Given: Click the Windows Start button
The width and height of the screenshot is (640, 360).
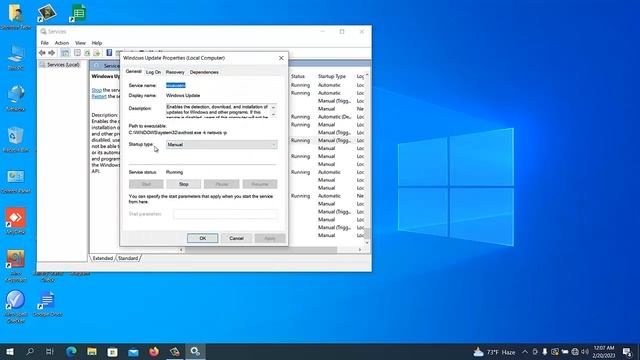Looking at the screenshot, I should (9, 351).
